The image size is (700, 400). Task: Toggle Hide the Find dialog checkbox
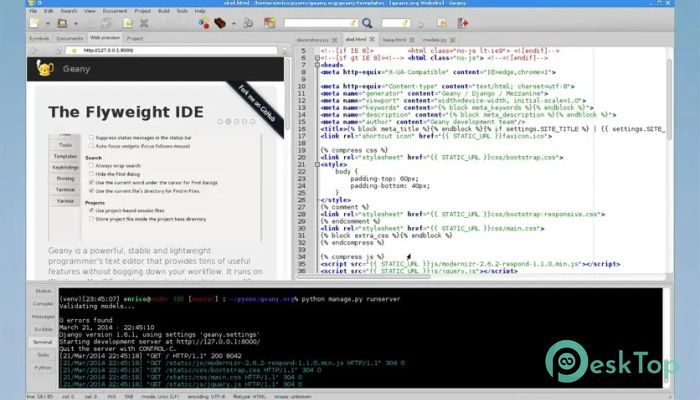click(x=92, y=174)
